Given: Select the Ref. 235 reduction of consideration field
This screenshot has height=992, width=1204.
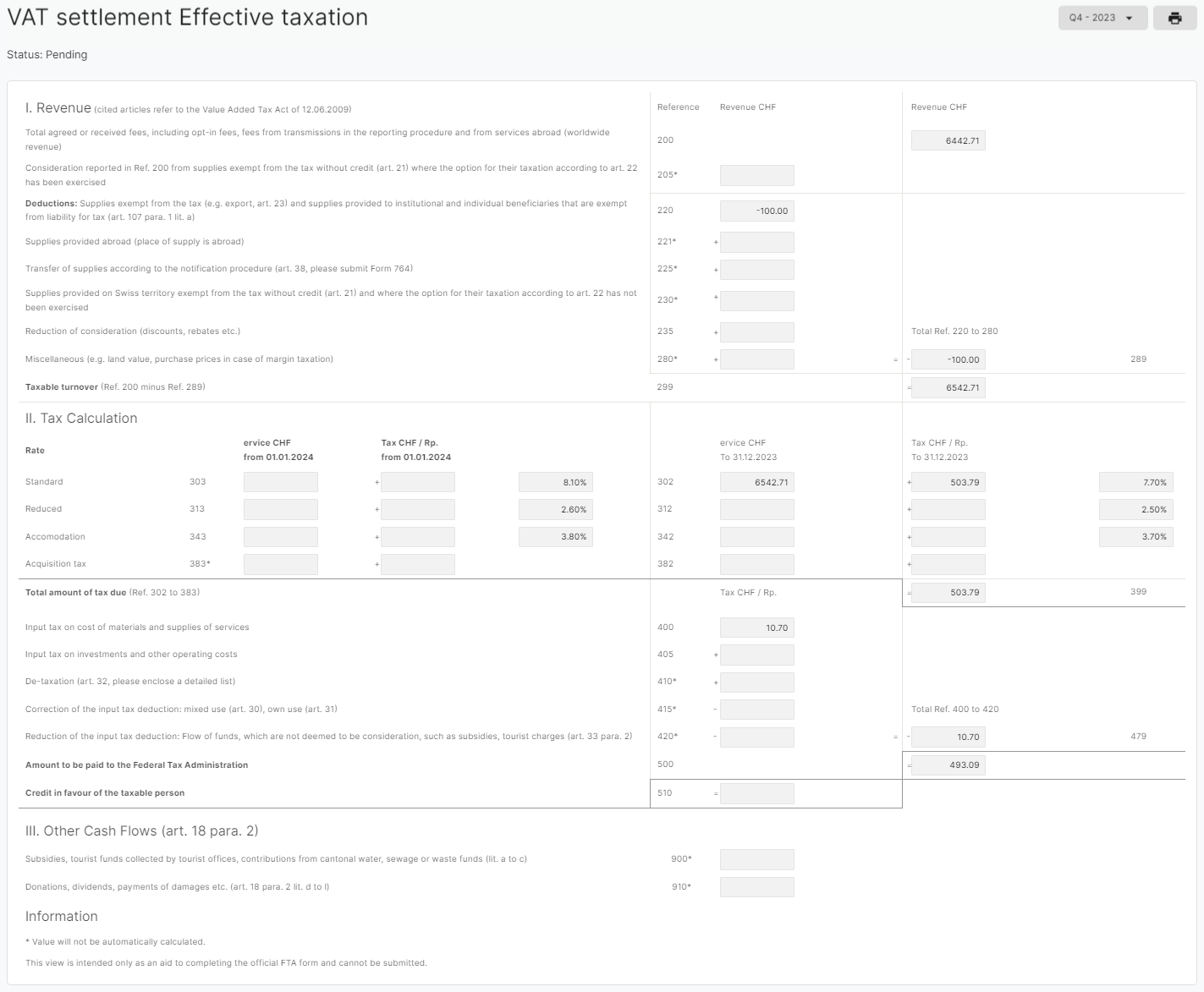Looking at the screenshot, I should 756,332.
